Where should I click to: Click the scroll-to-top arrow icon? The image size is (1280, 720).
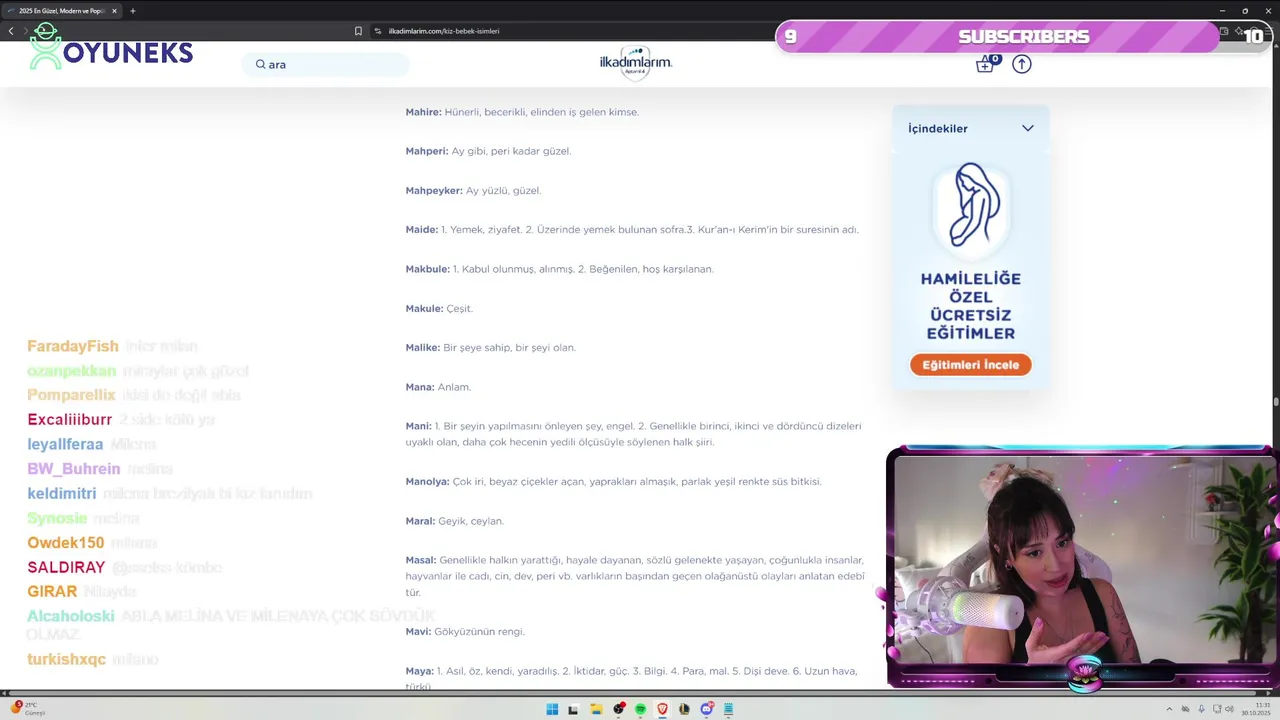tap(1021, 64)
